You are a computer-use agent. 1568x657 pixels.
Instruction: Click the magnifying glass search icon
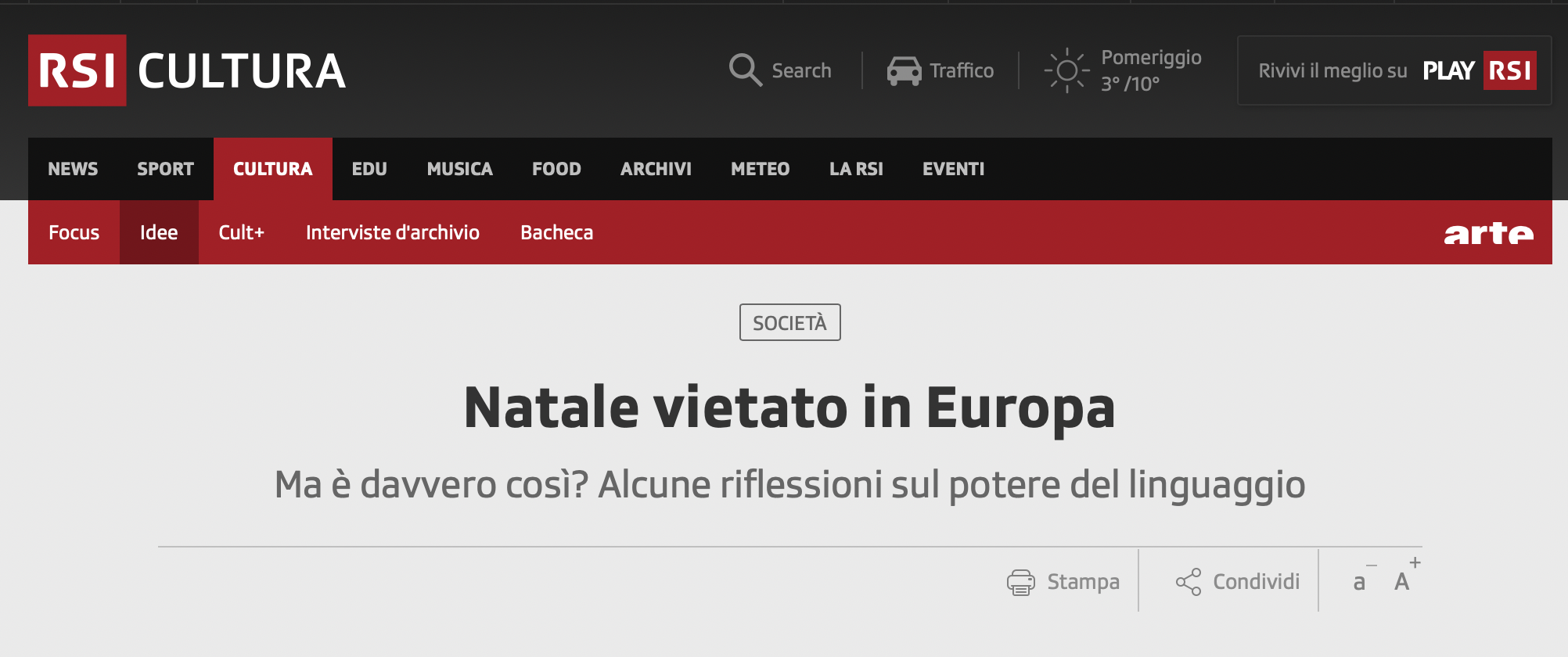pyautogui.click(x=745, y=70)
